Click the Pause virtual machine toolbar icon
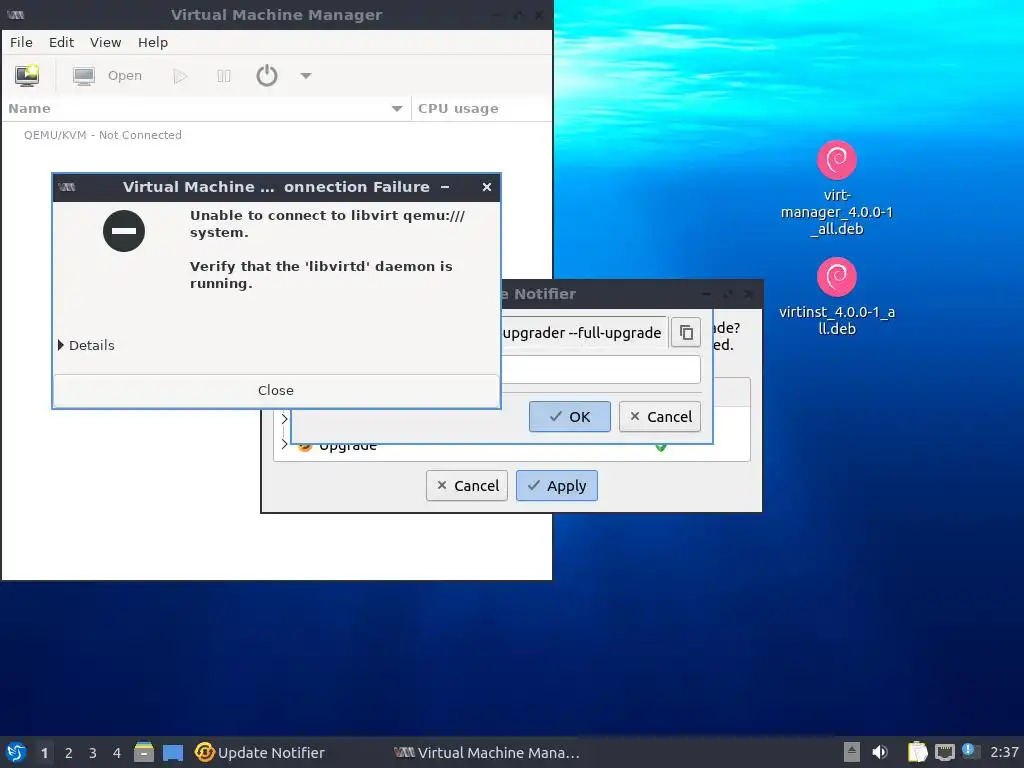This screenshot has height=768, width=1024. [x=223, y=76]
